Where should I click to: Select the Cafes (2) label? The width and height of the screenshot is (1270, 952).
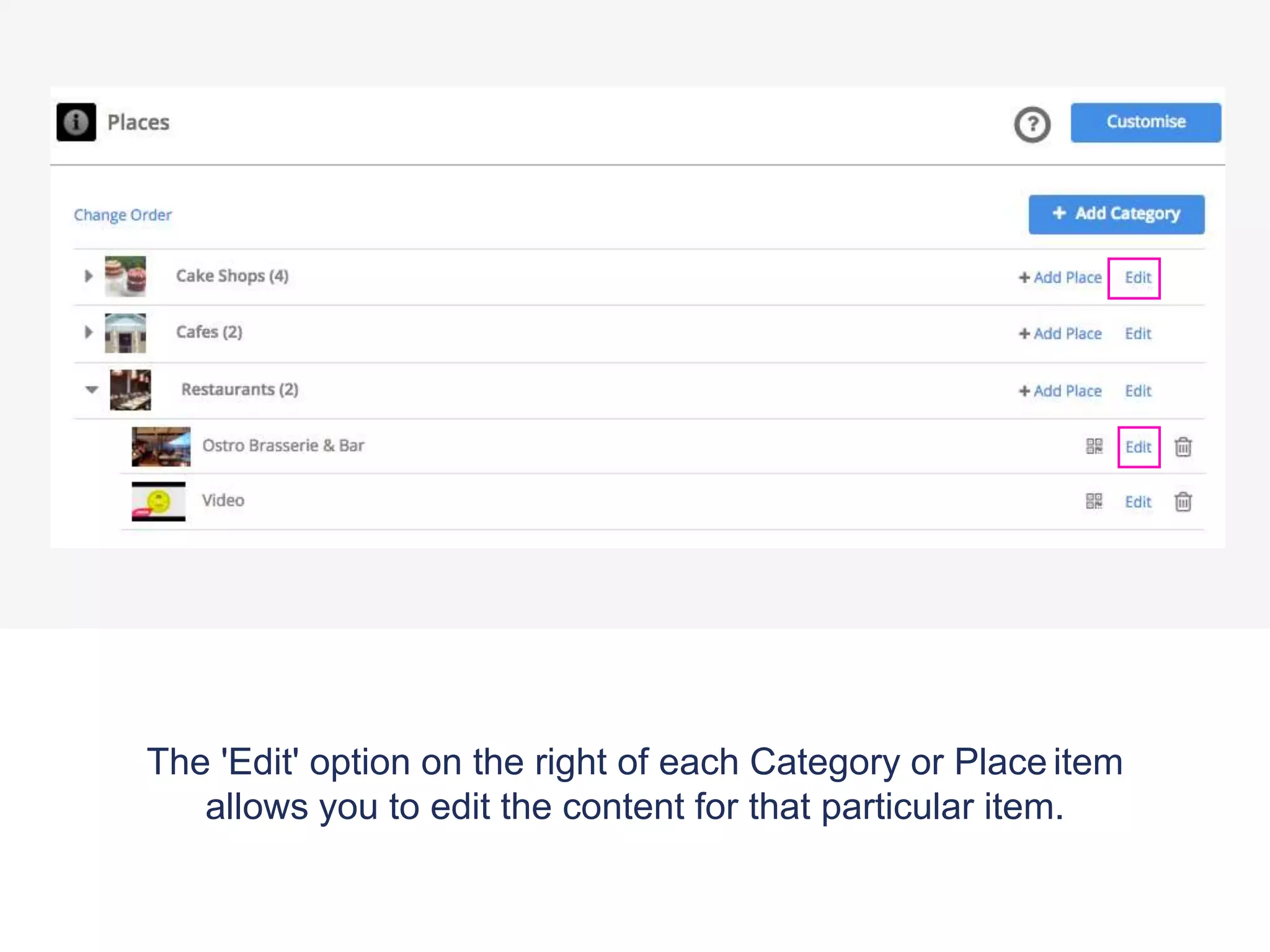tap(209, 332)
